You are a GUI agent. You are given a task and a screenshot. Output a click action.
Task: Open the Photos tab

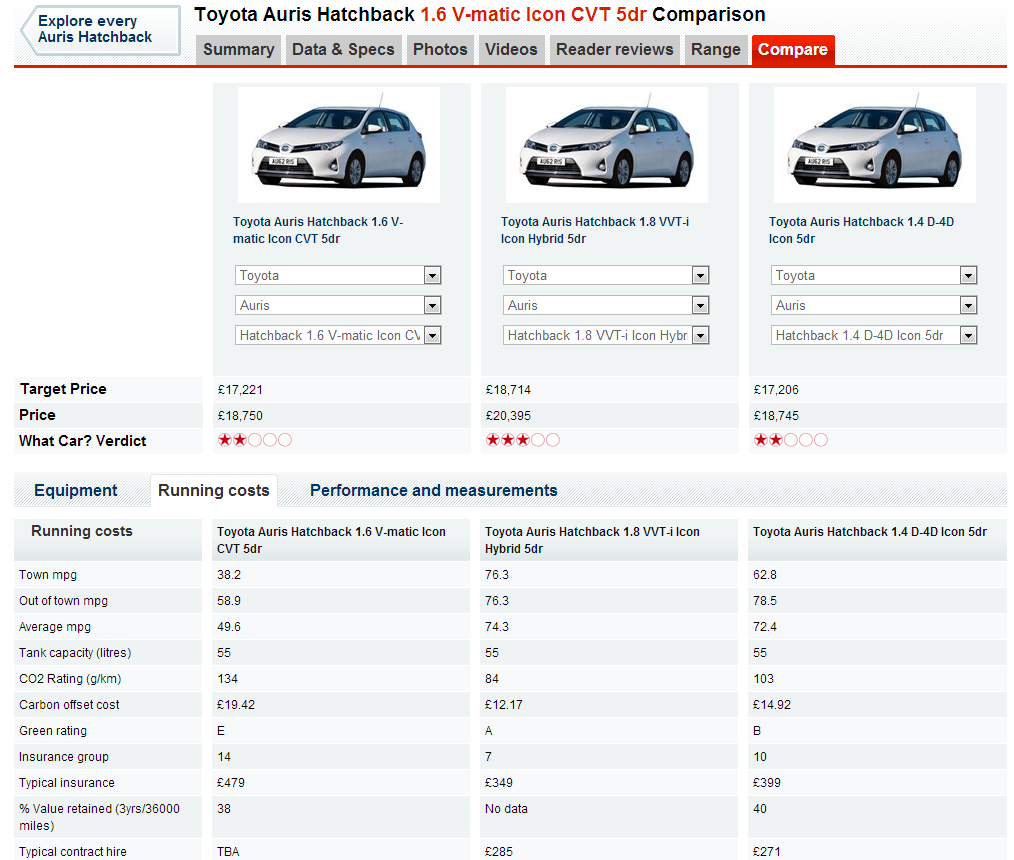[440, 50]
